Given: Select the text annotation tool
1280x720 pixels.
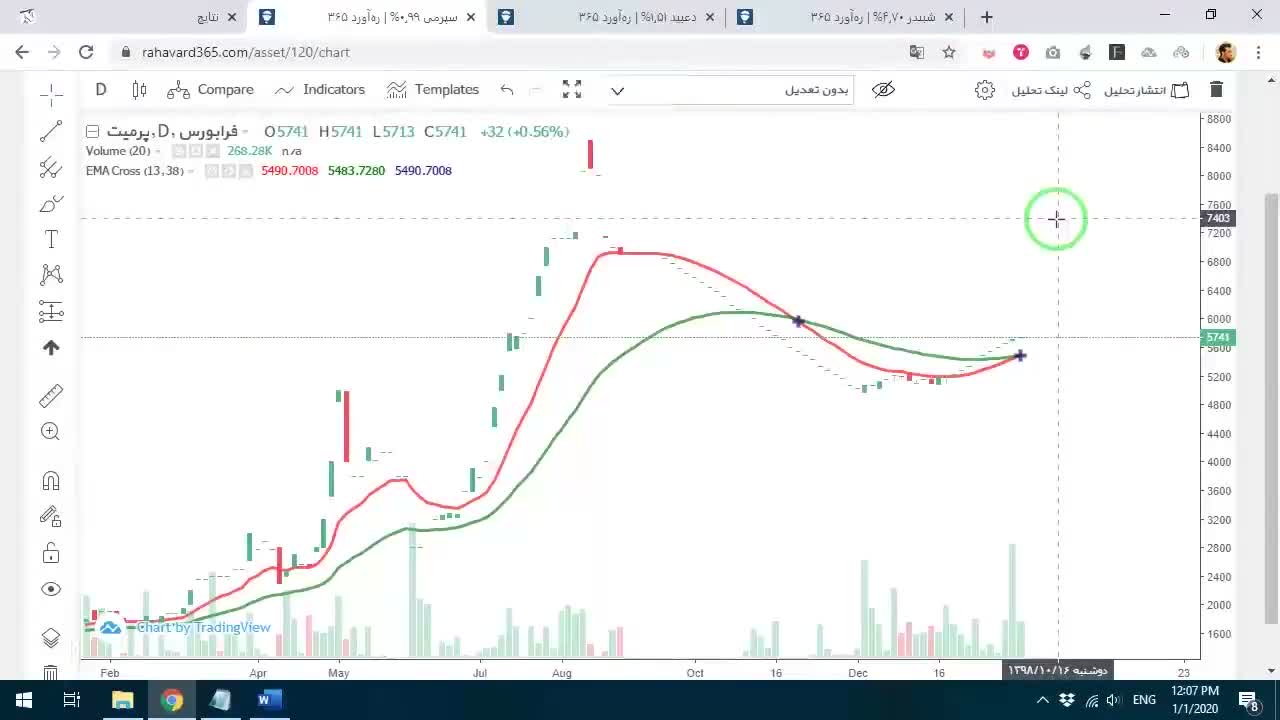Looking at the screenshot, I should click(x=51, y=239).
